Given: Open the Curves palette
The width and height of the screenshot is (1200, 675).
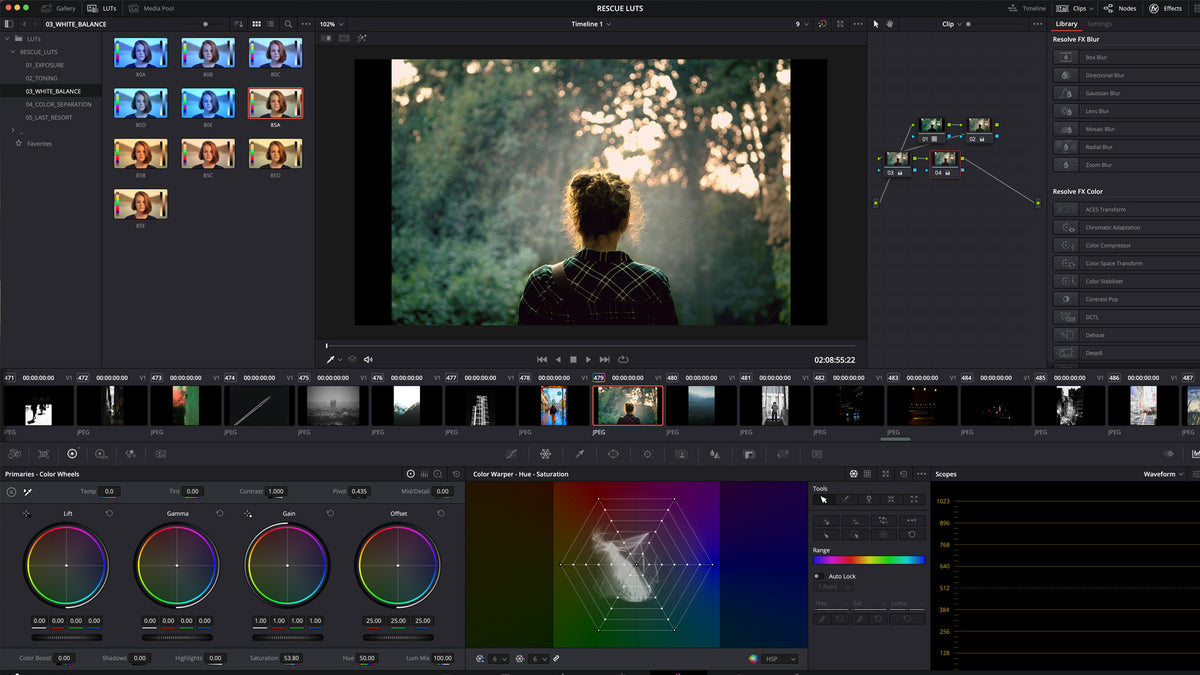Looking at the screenshot, I should pos(511,453).
